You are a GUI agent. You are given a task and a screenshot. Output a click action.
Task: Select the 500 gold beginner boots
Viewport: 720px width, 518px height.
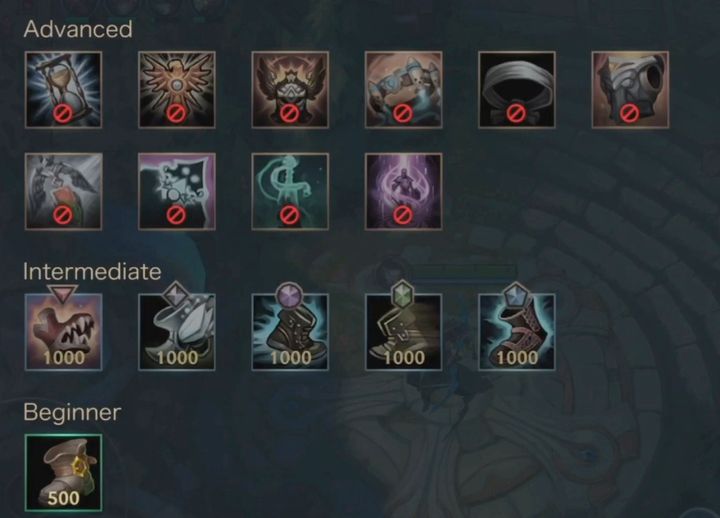pyautogui.click(x=63, y=473)
